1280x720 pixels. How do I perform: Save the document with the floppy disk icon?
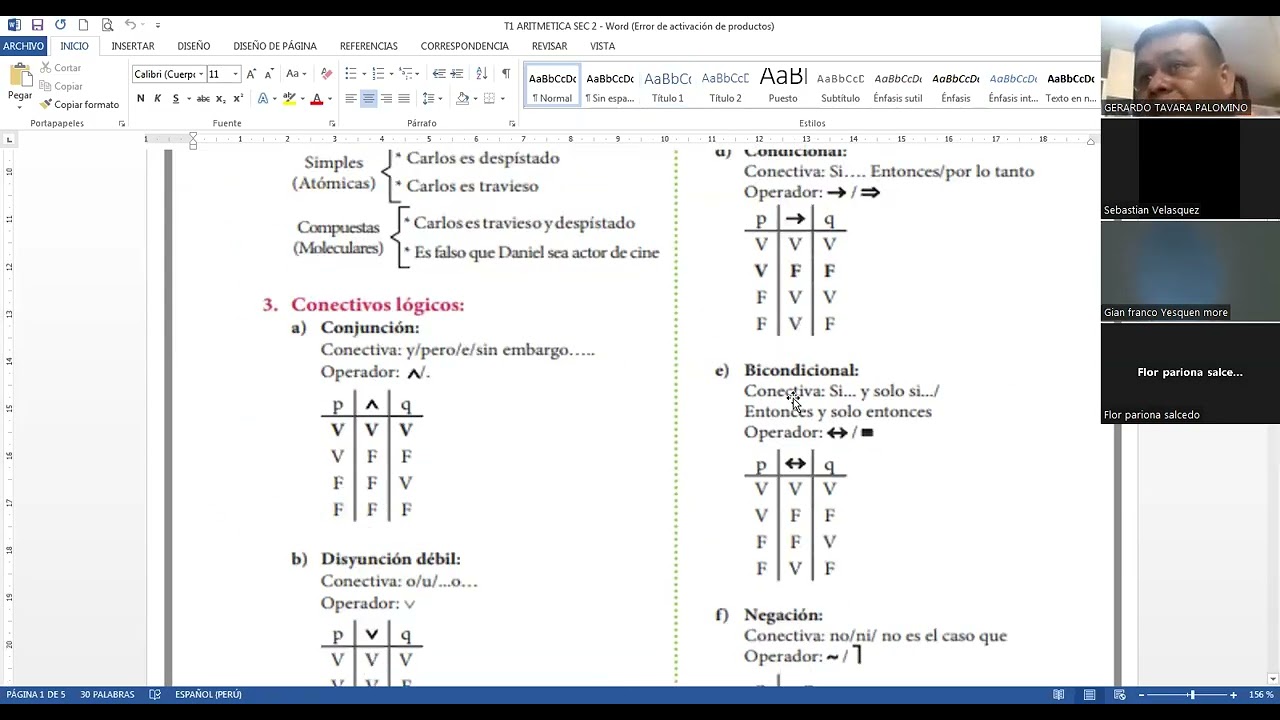coord(37,25)
